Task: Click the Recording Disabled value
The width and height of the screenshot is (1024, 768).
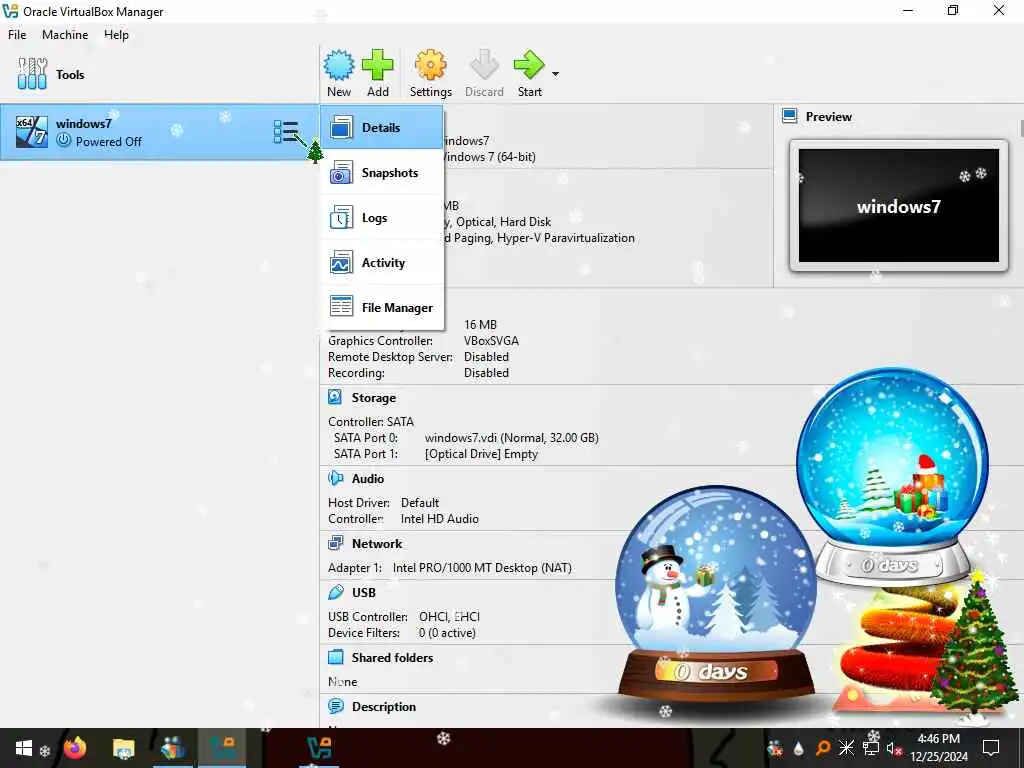Action: [486, 373]
